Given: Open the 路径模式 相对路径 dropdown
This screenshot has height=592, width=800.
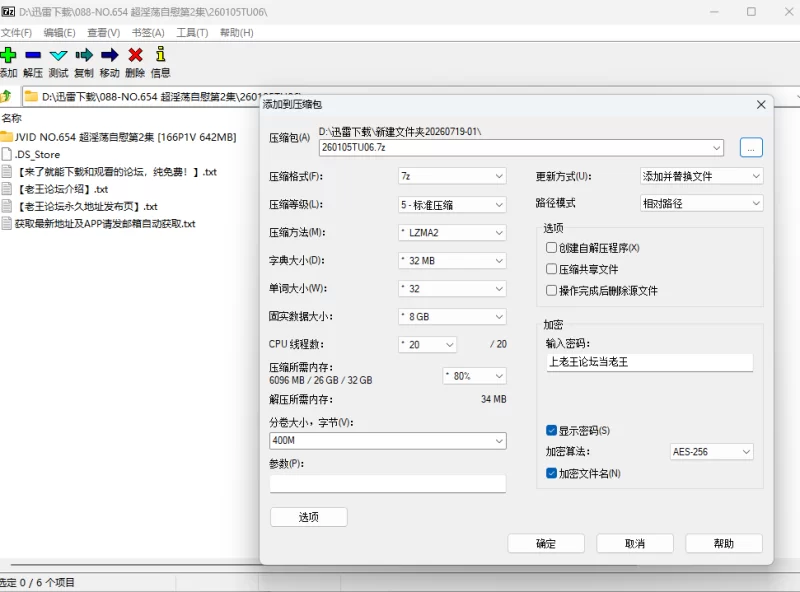Looking at the screenshot, I should pyautogui.click(x=701, y=203).
